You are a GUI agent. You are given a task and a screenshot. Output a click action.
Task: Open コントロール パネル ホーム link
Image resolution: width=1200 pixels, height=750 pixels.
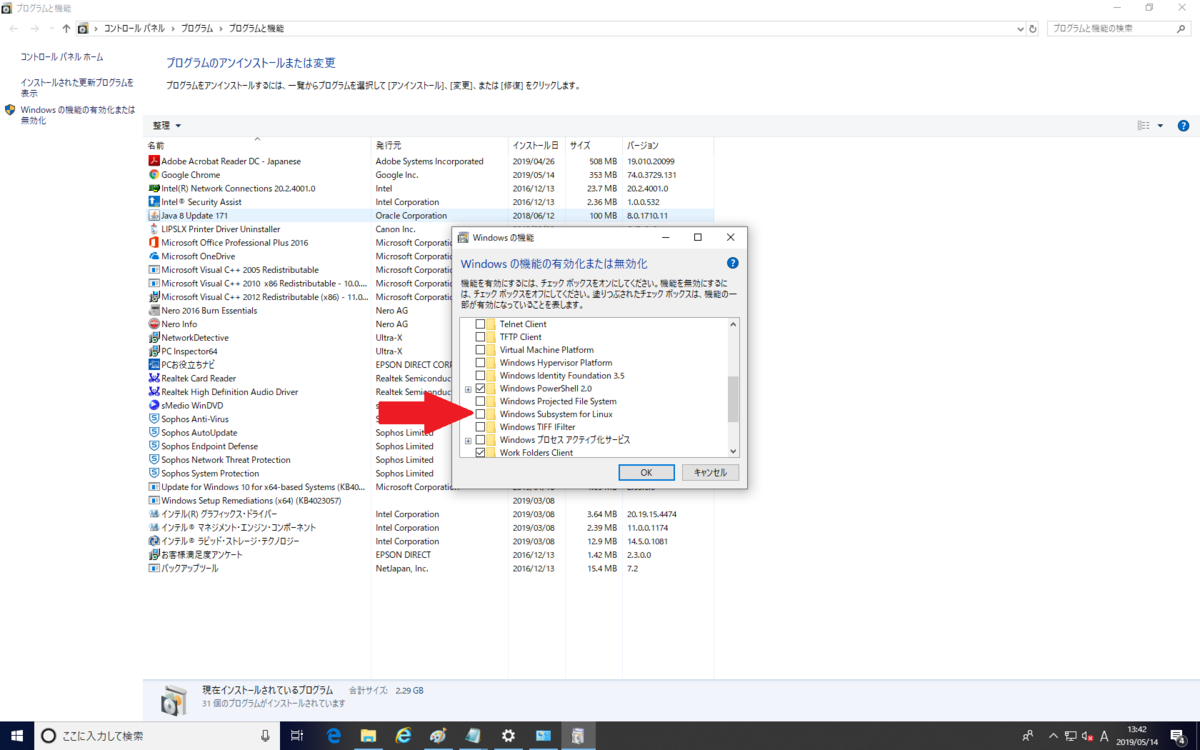[x=62, y=57]
